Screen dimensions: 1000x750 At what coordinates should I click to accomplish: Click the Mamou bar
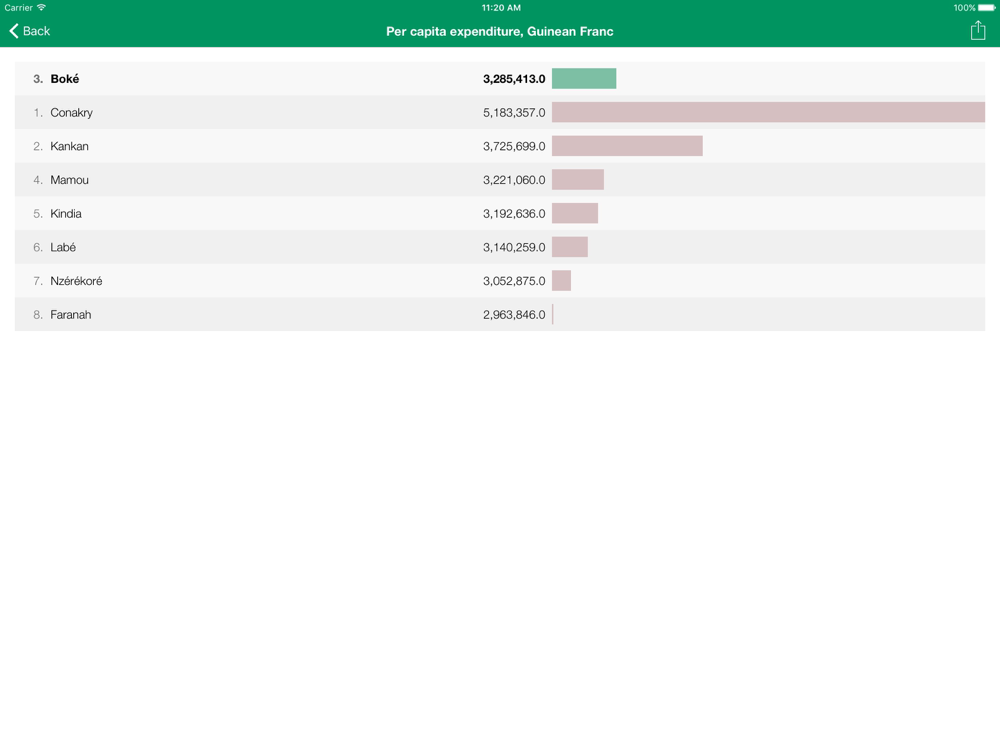coord(578,180)
